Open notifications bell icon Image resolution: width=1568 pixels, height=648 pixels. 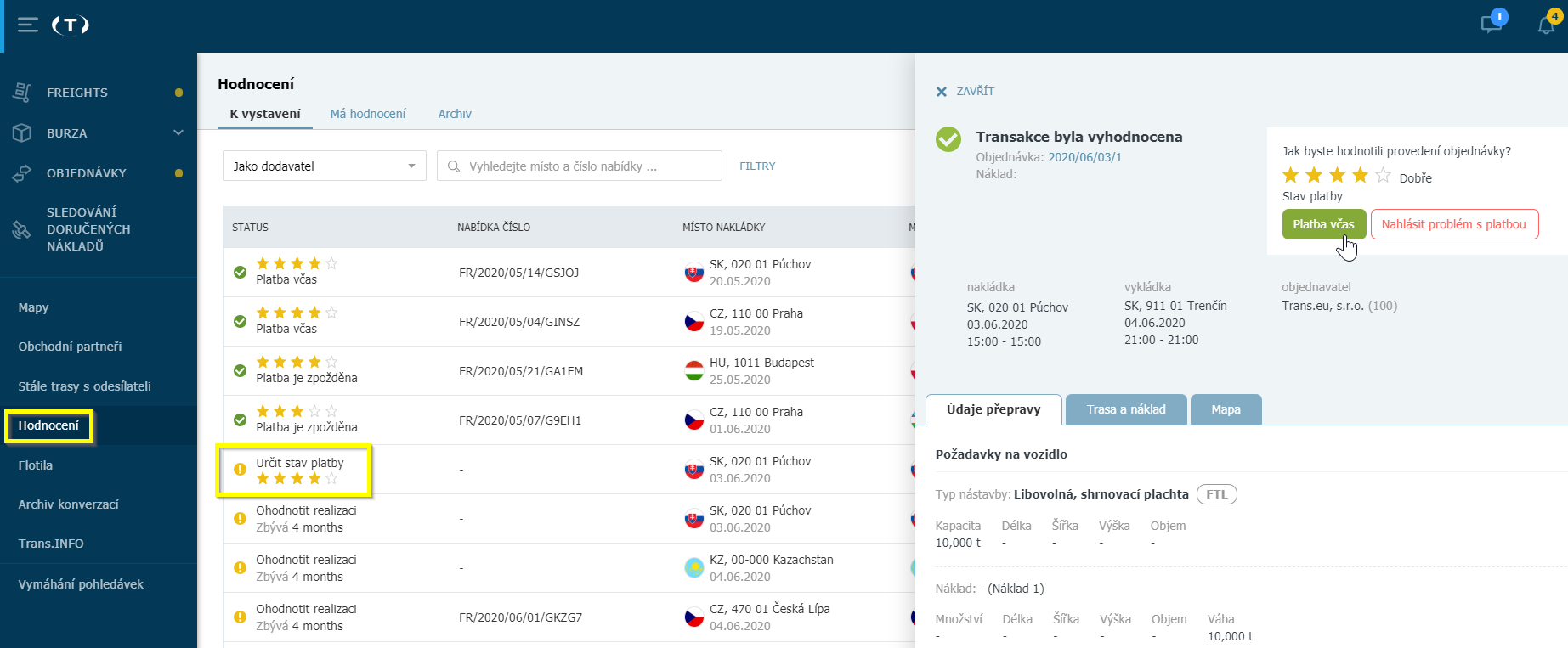(x=1547, y=24)
